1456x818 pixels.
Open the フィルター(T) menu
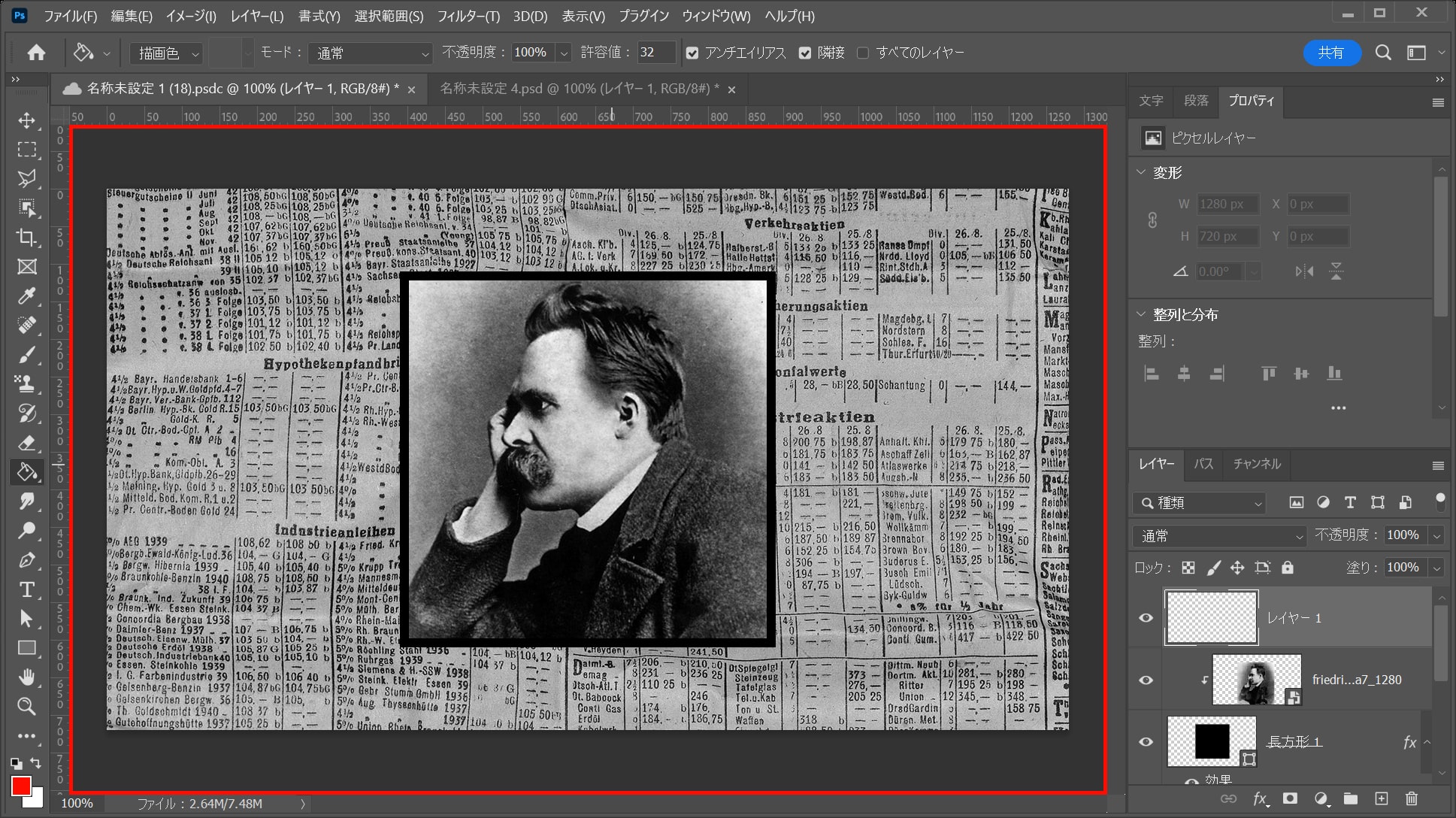click(468, 16)
